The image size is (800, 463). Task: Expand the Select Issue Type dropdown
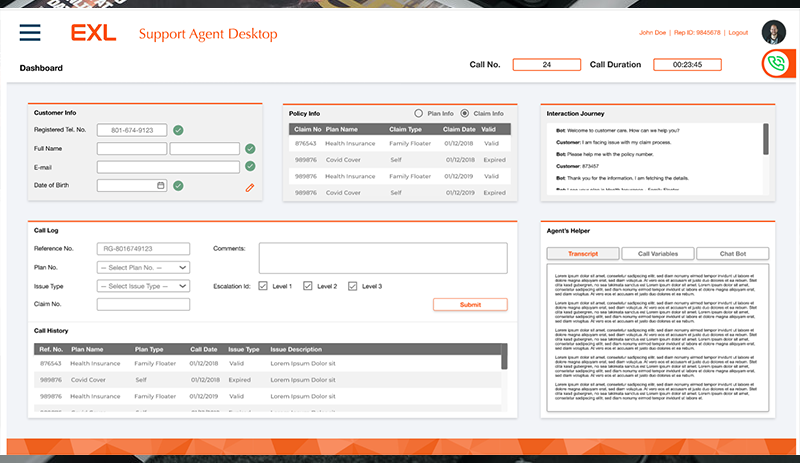(x=143, y=286)
